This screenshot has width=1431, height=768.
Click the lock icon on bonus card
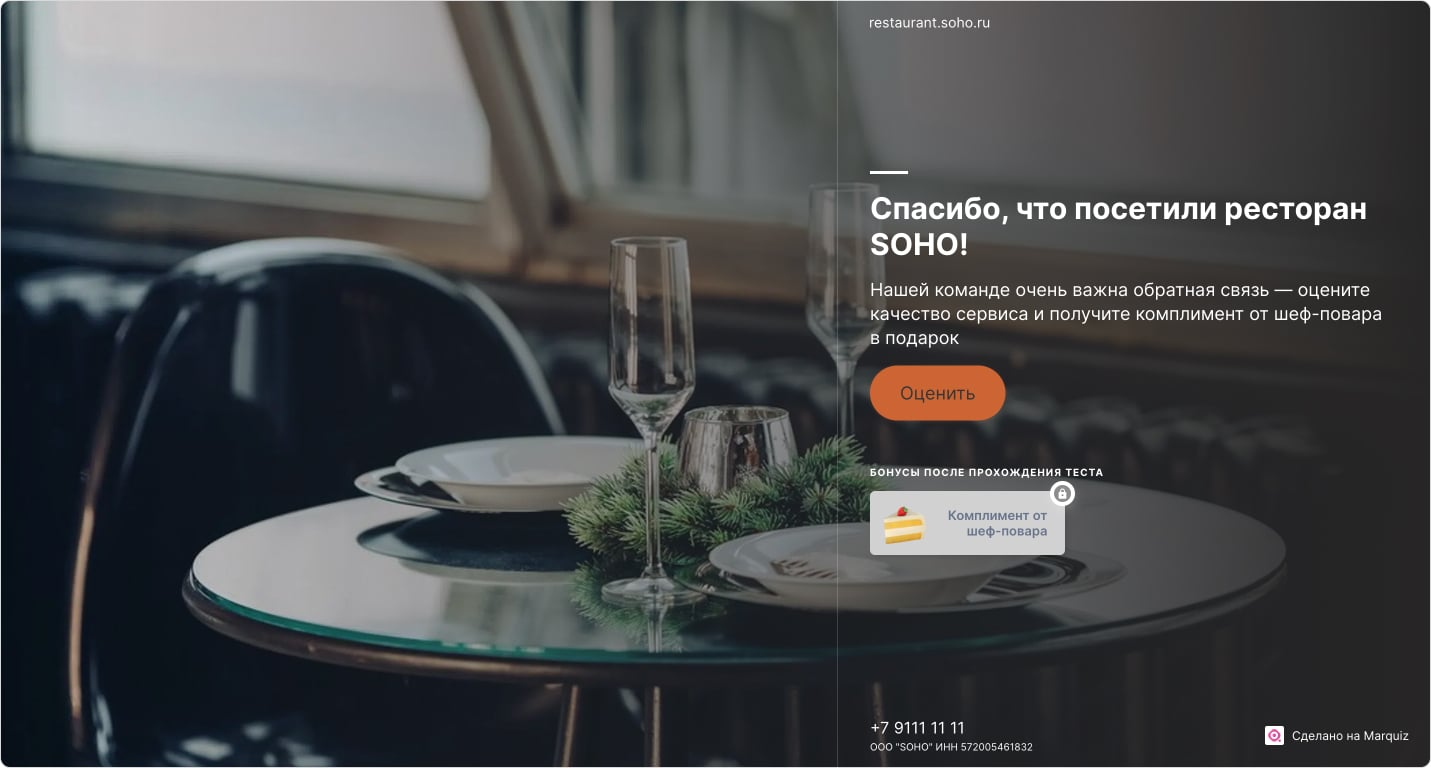point(1062,494)
